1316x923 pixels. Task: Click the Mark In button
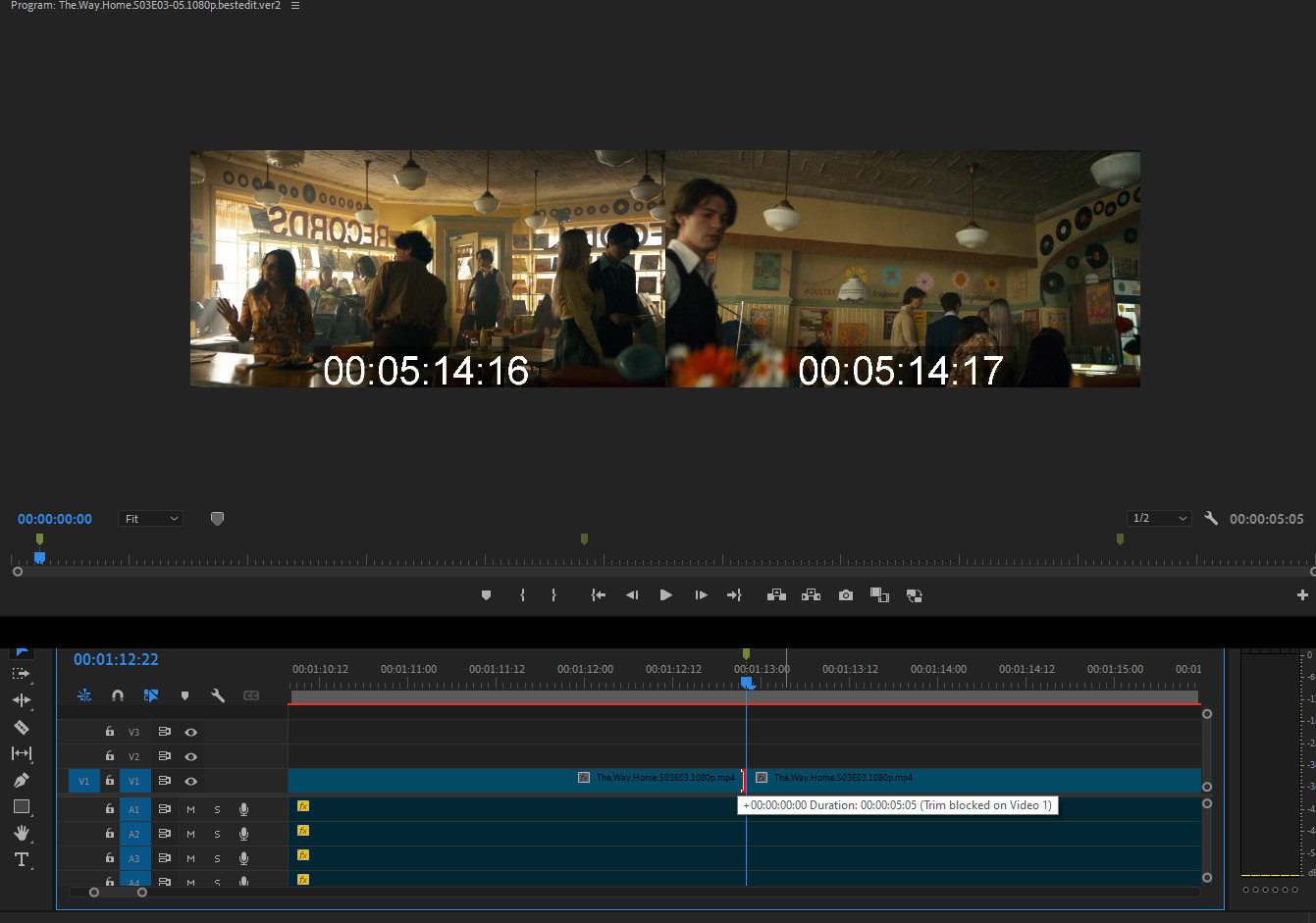click(522, 595)
